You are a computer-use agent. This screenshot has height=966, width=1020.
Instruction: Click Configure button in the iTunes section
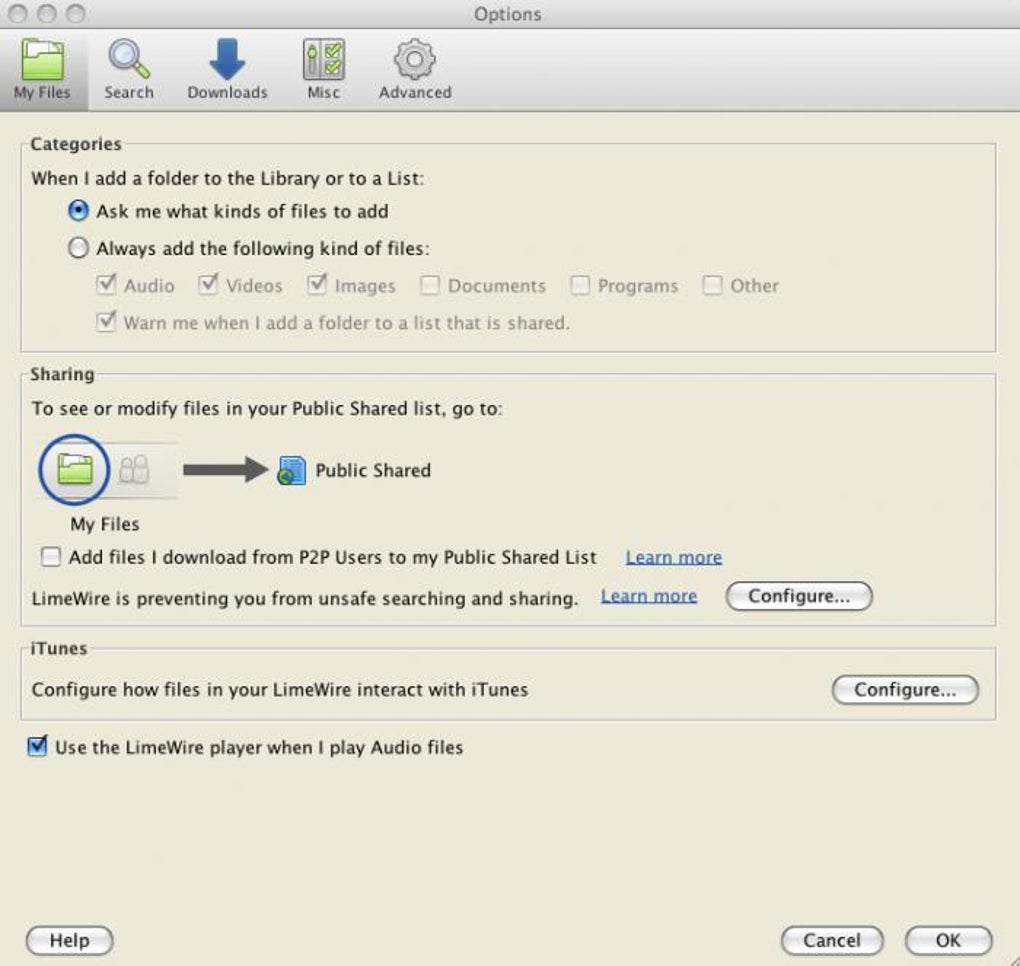[x=905, y=690]
